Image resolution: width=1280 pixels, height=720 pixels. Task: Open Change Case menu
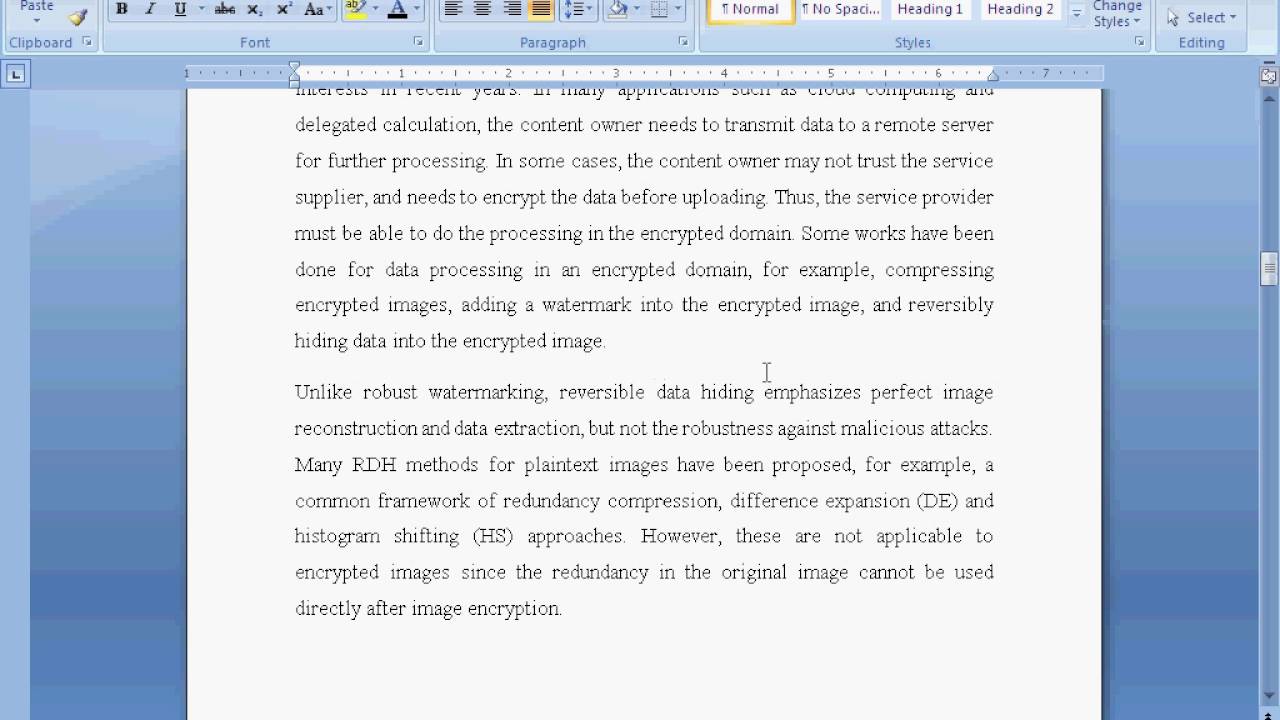[318, 9]
